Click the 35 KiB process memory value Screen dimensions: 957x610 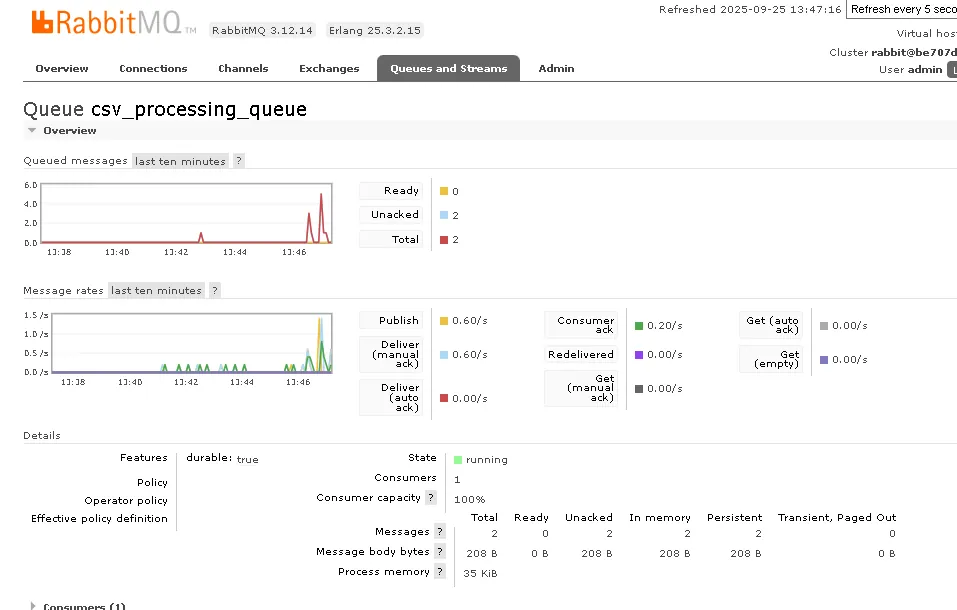480,573
